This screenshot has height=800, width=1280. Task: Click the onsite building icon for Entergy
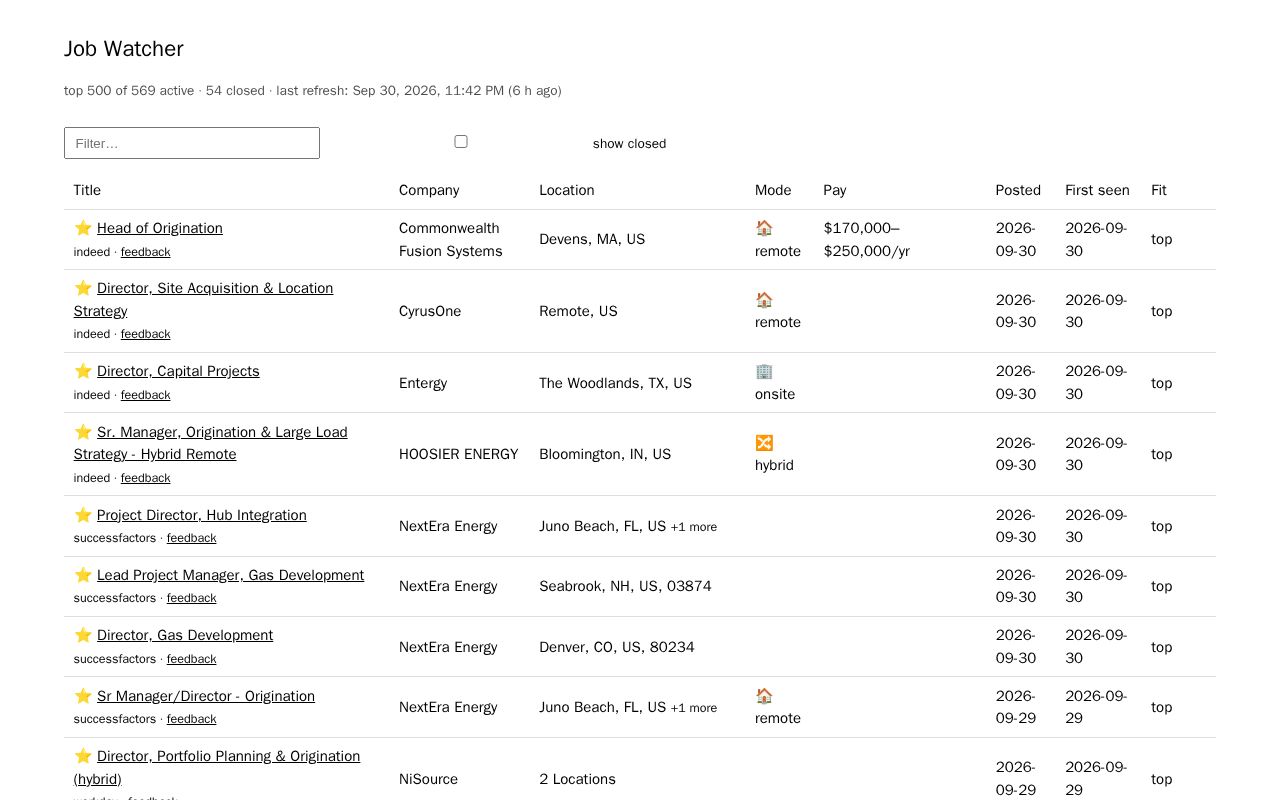pos(764,371)
